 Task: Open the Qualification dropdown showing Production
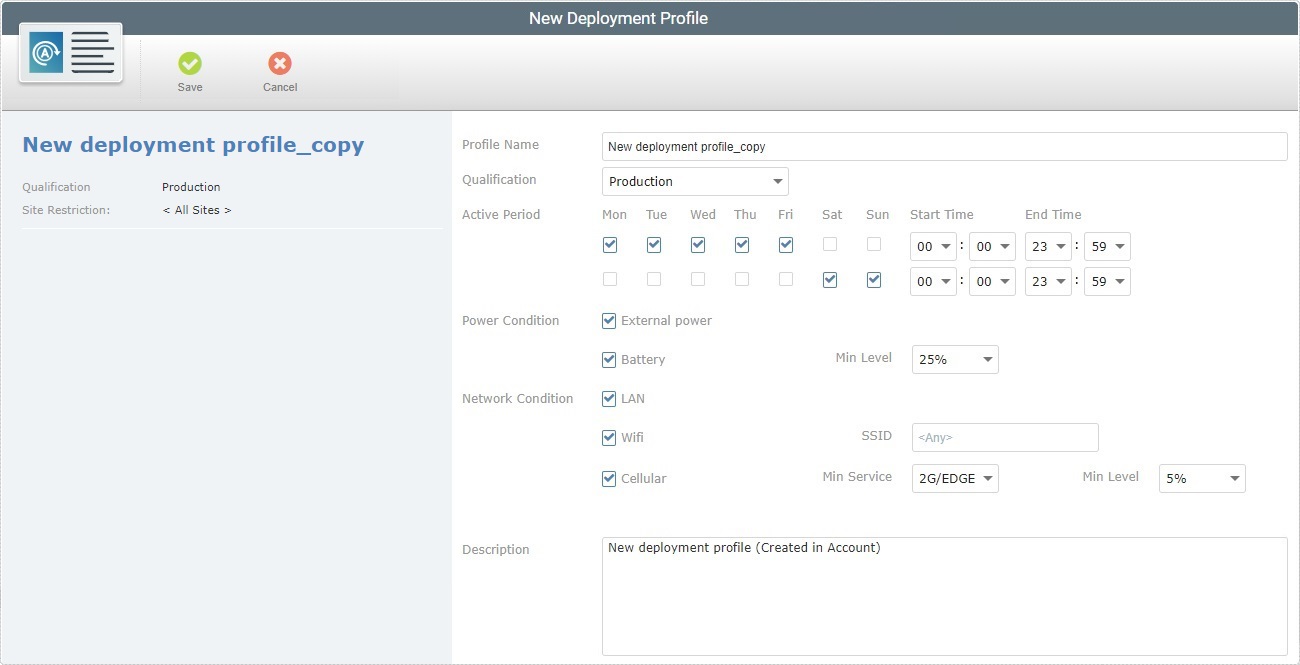pos(693,181)
